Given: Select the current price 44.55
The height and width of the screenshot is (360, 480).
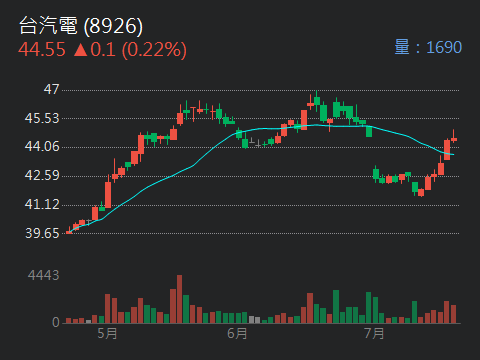Looking at the screenshot, I should 42,50.
